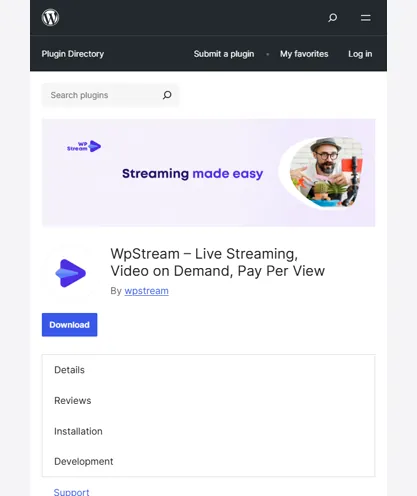
Task: Open the wpstream author link
Action: point(146,291)
